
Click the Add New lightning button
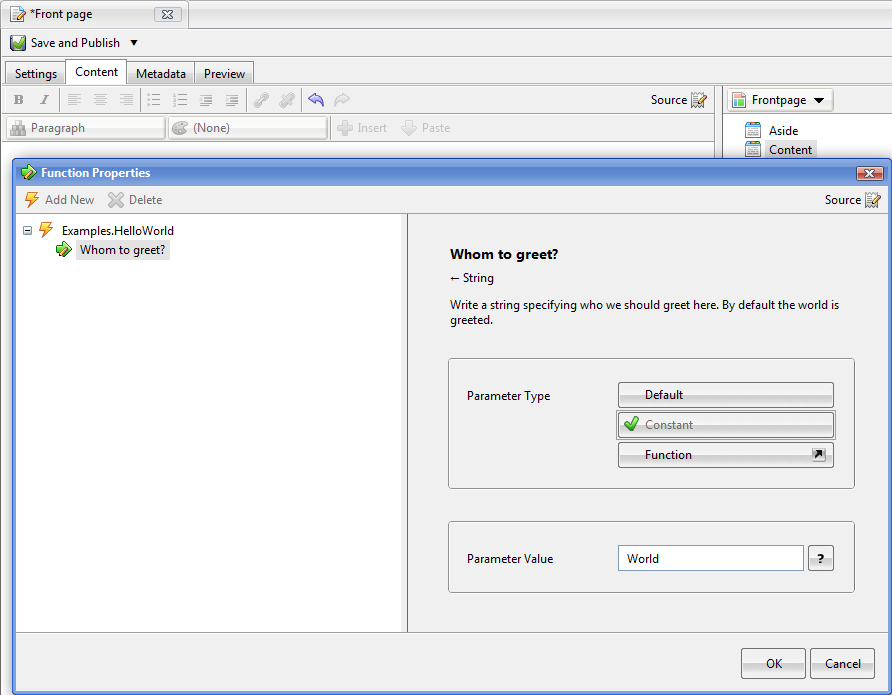59,200
